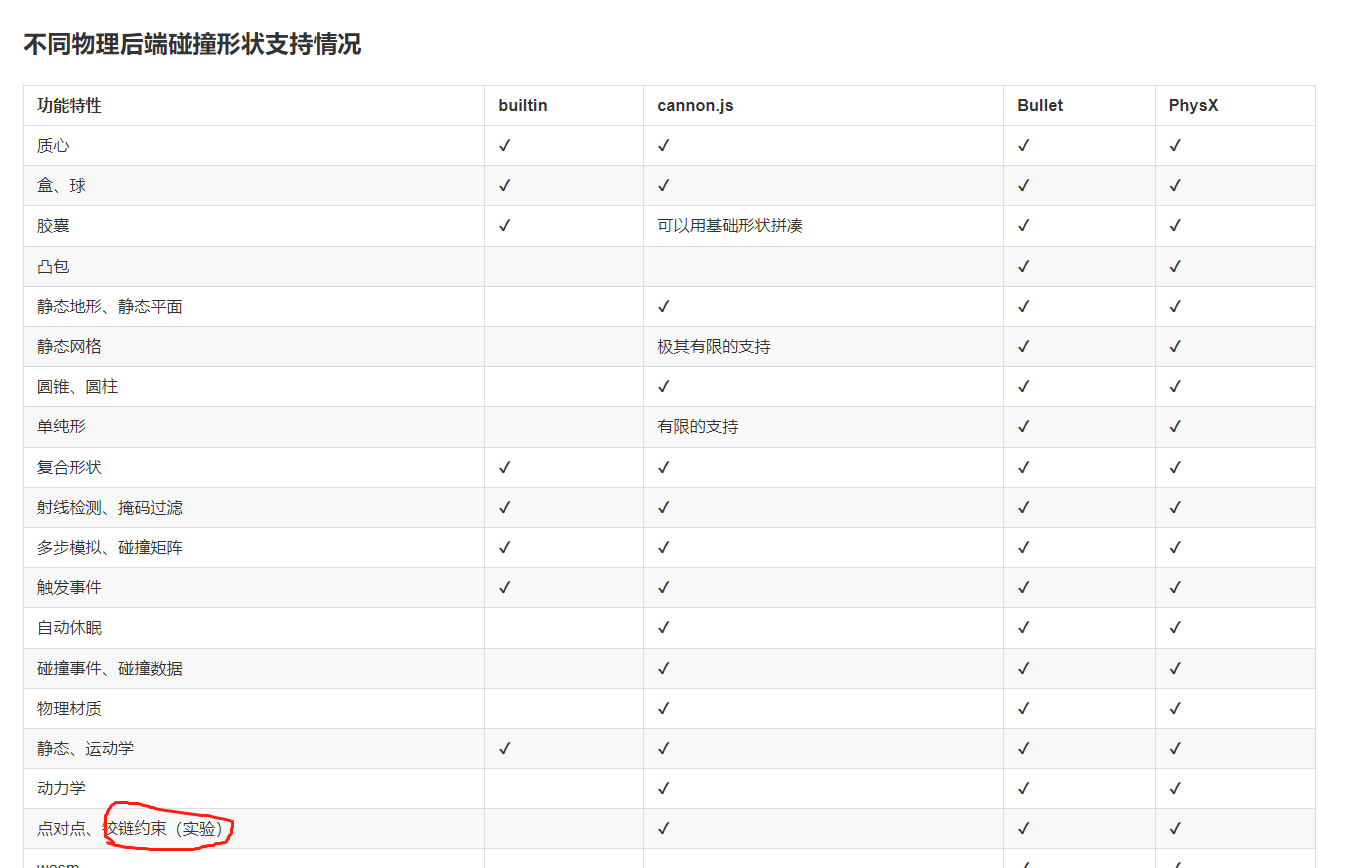Select the PhysX checkmark for 点对点、铰链约束
The image size is (1348, 868).
click(1175, 829)
